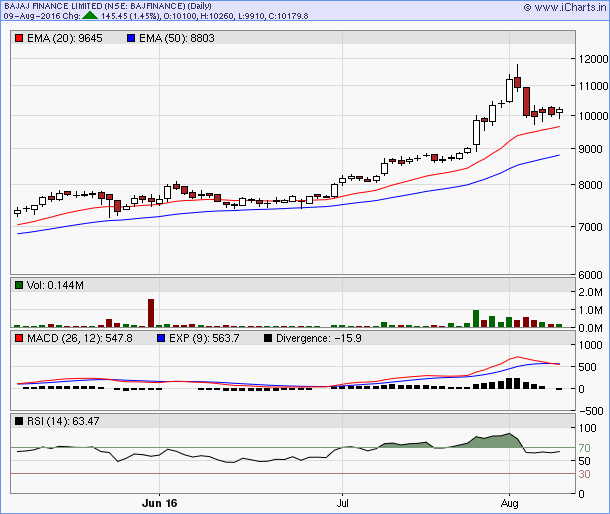This screenshot has width=610, height=514.
Task: Click the 11000 price axis label
Action: click(x=593, y=86)
